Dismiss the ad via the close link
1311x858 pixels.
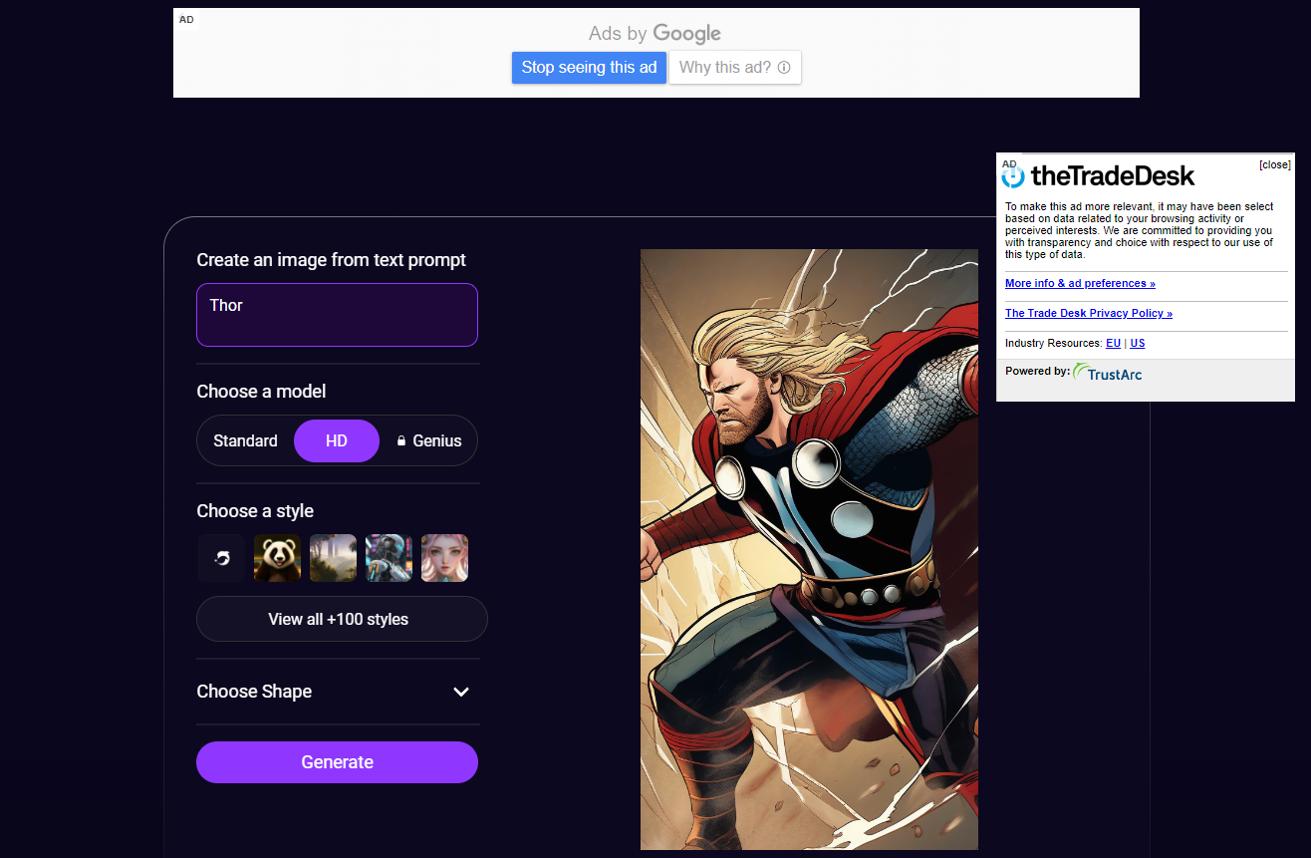tap(1276, 163)
